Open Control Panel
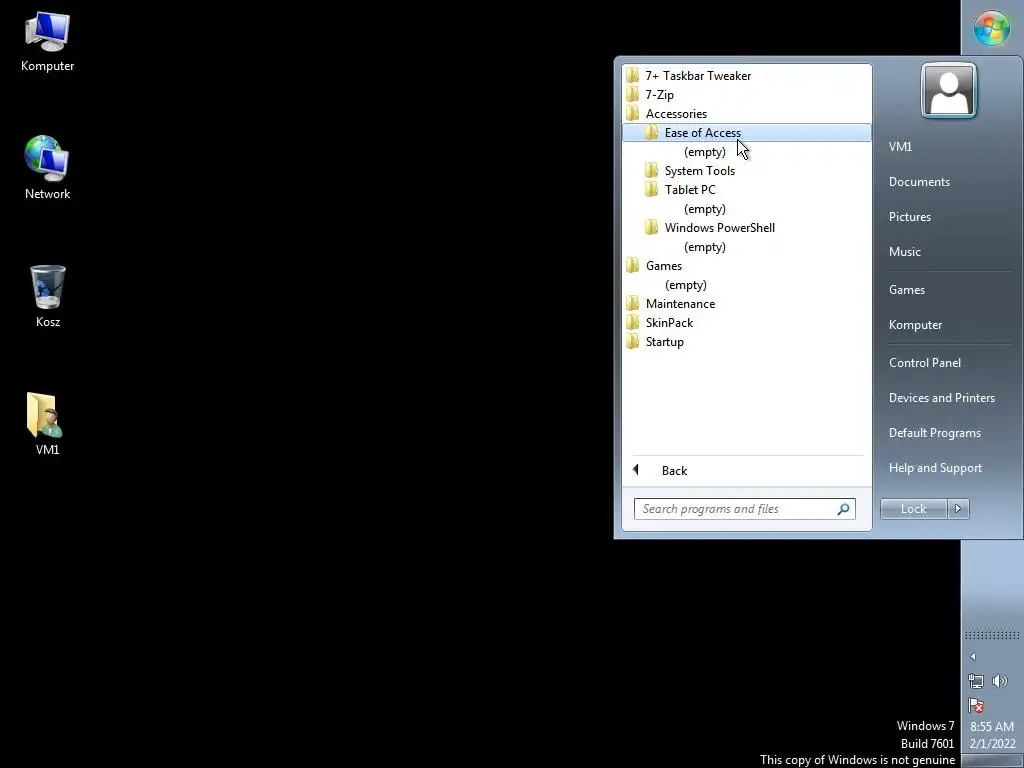Screen dimensions: 1024x768 pyautogui.click(x=924, y=362)
